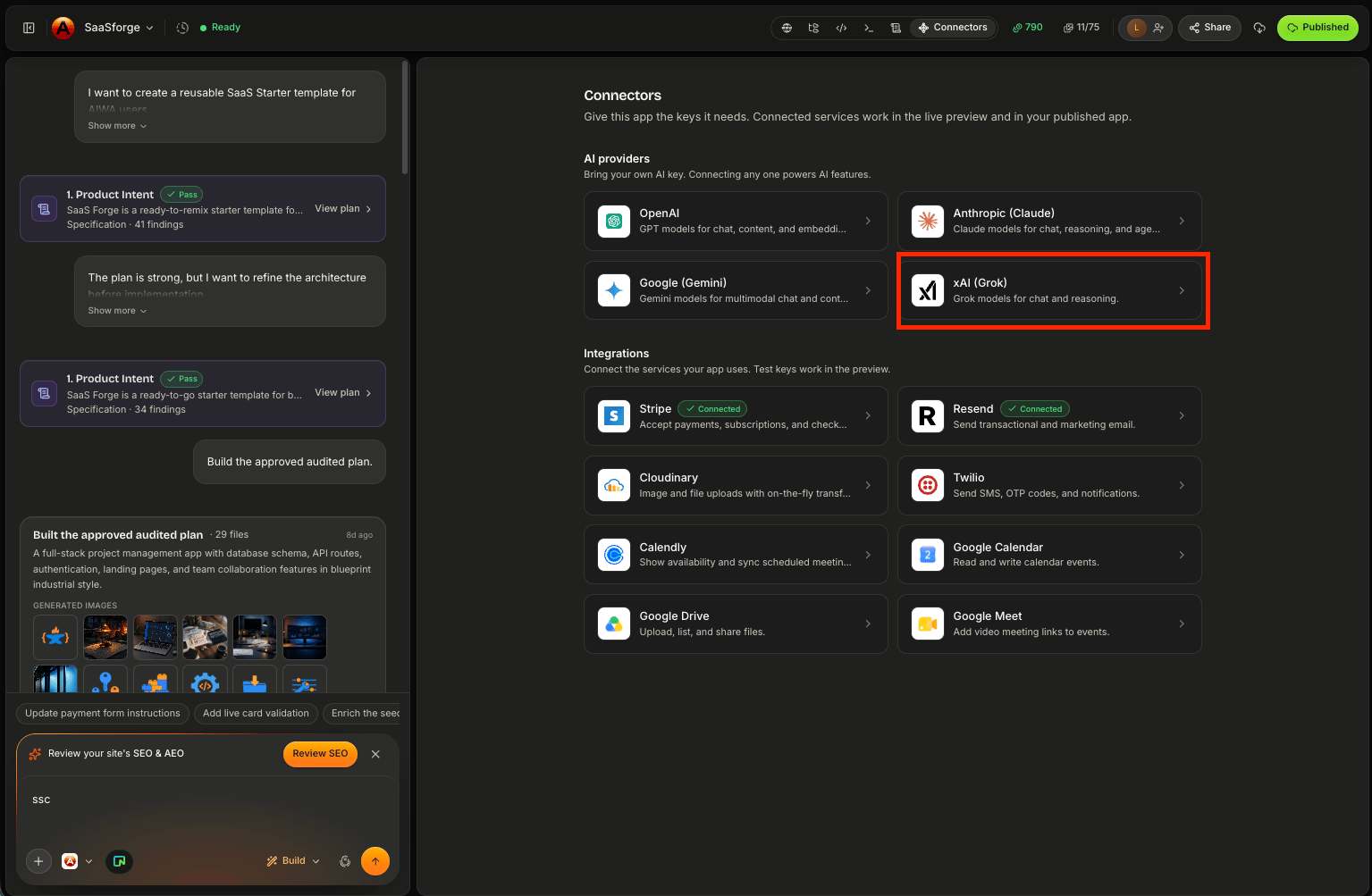Image resolution: width=1372 pixels, height=896 pixels.
Task: Click the 790 credits indicator
Action: [x=1027, y=28]
